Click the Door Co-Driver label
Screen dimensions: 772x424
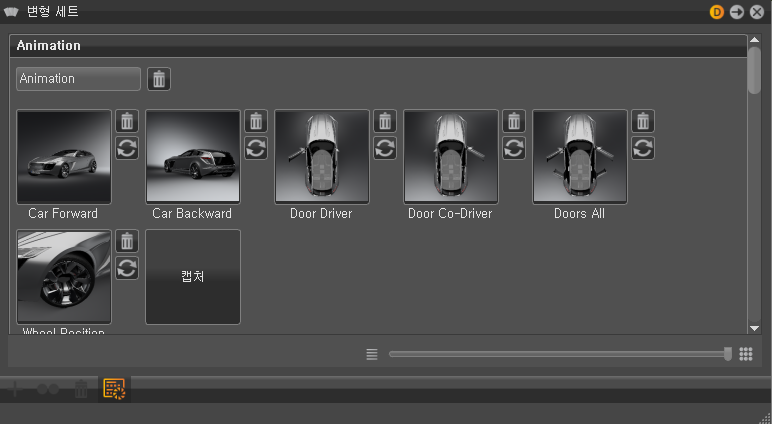click(450, 214)
